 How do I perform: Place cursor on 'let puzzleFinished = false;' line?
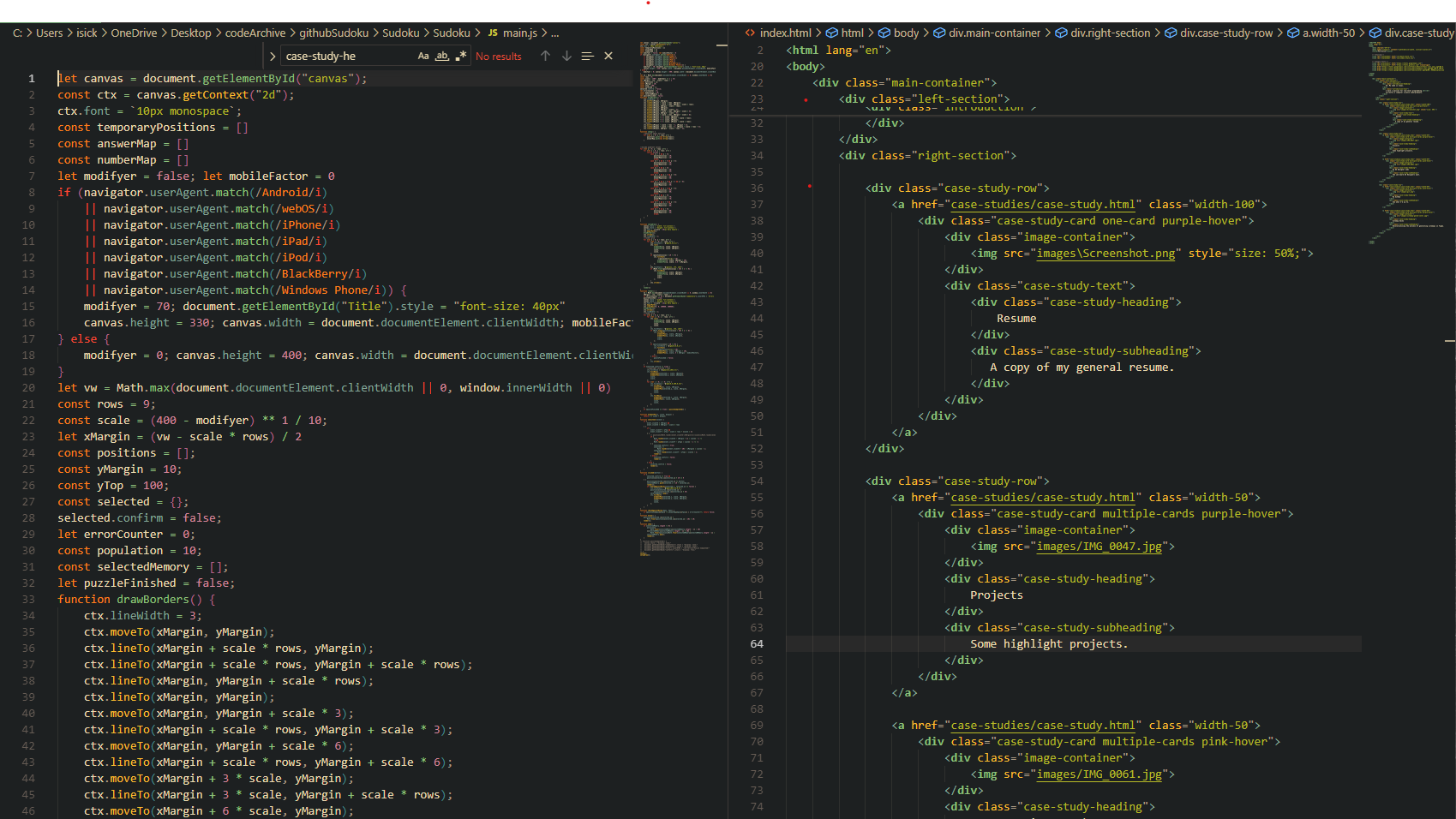pos(146,583)
